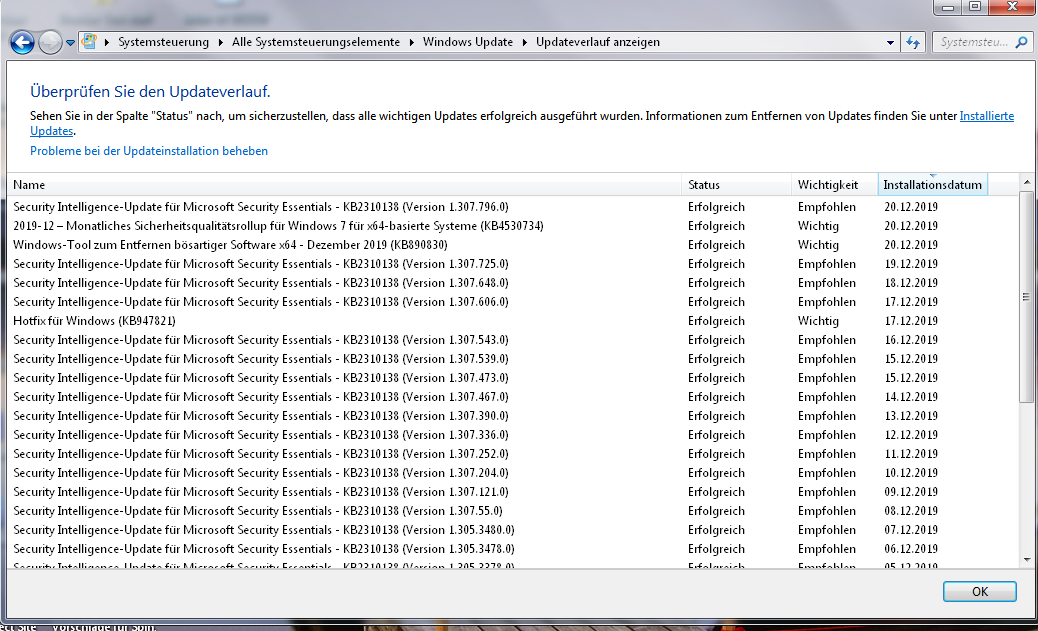Click date 12.12.2019 cell
Image resolution: width=1038 pixels, height=631 pixels.
click(x=911, y=435)
